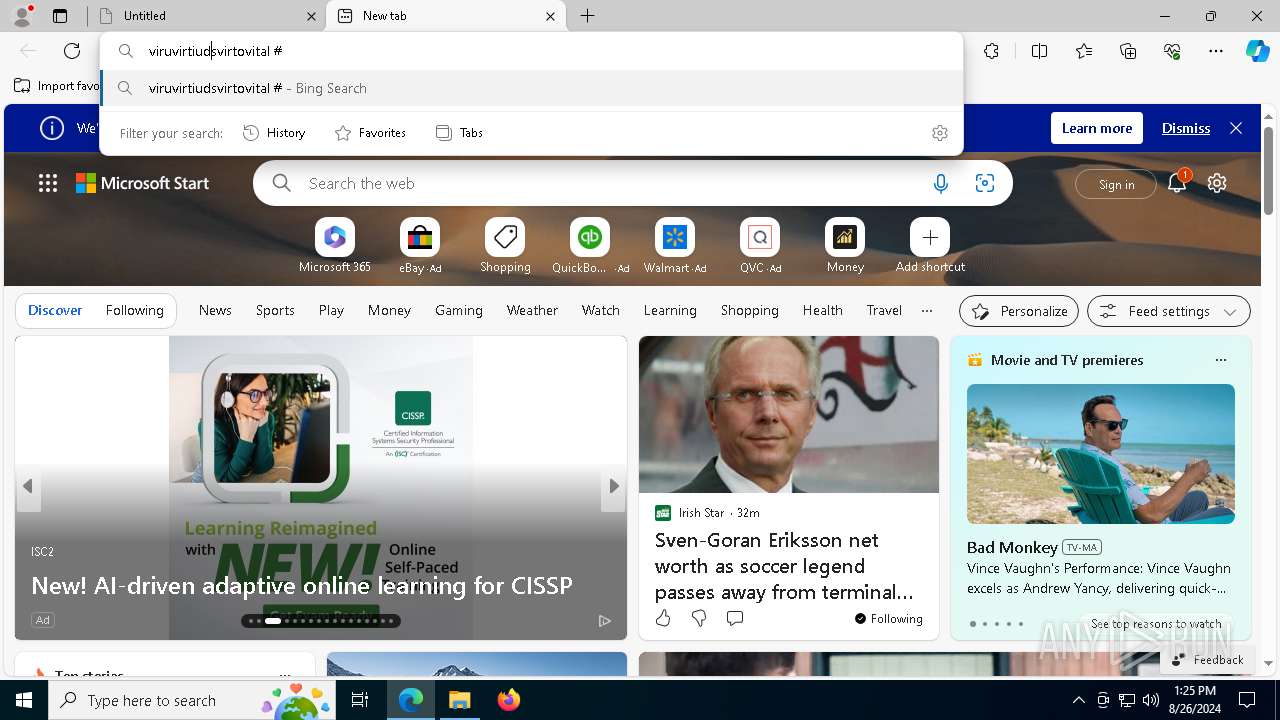Open the Settings and more ellipsis
1280x720 pixels.
tap(1216, 51)
